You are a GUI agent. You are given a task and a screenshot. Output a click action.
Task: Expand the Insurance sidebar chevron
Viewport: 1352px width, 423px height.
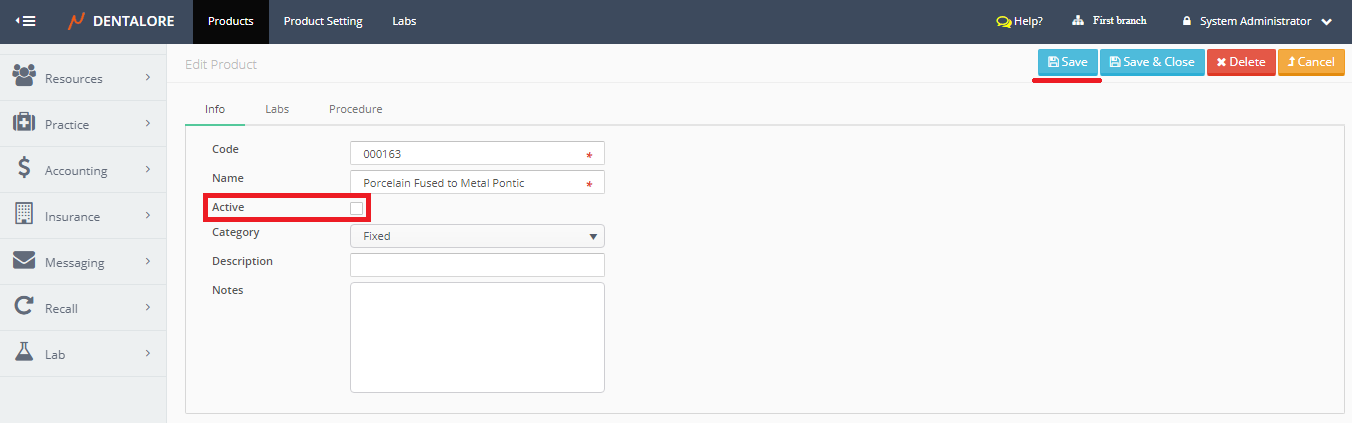(147, 215)
